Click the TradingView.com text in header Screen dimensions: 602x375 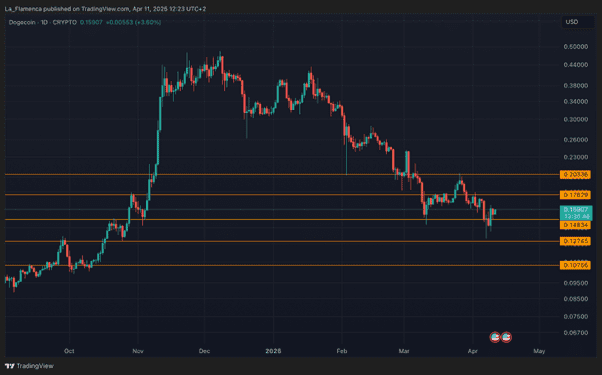tap(105, 8)
